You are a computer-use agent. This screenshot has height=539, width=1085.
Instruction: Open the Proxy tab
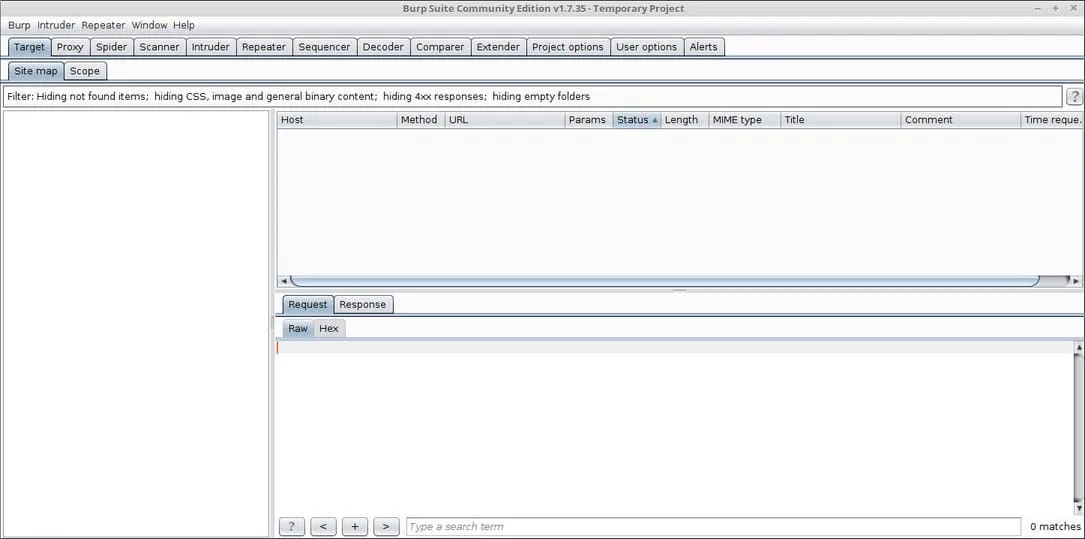pyautogui.click(x=70, y=47)
